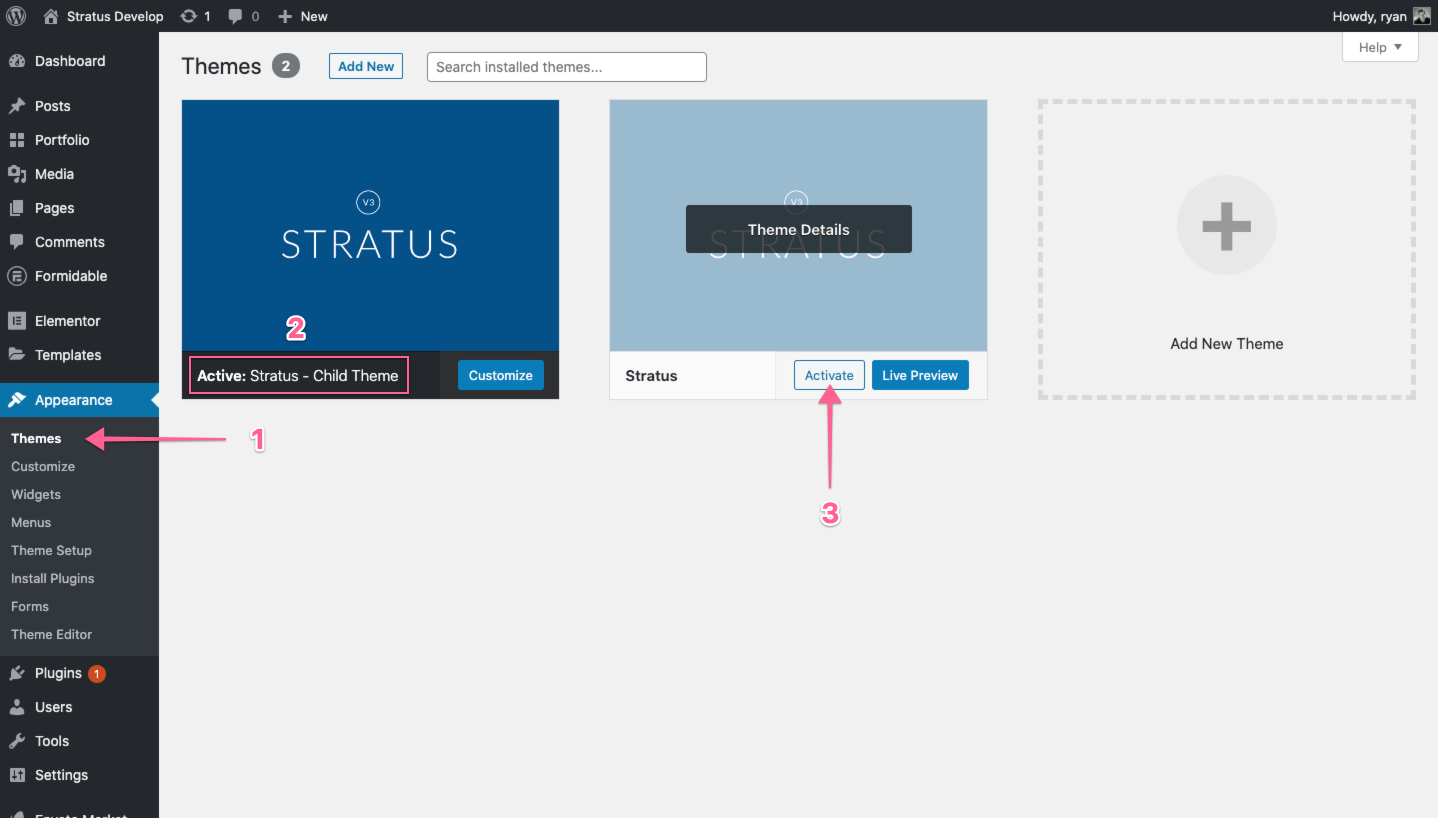Open the Theme Editor submenu item

51,634
